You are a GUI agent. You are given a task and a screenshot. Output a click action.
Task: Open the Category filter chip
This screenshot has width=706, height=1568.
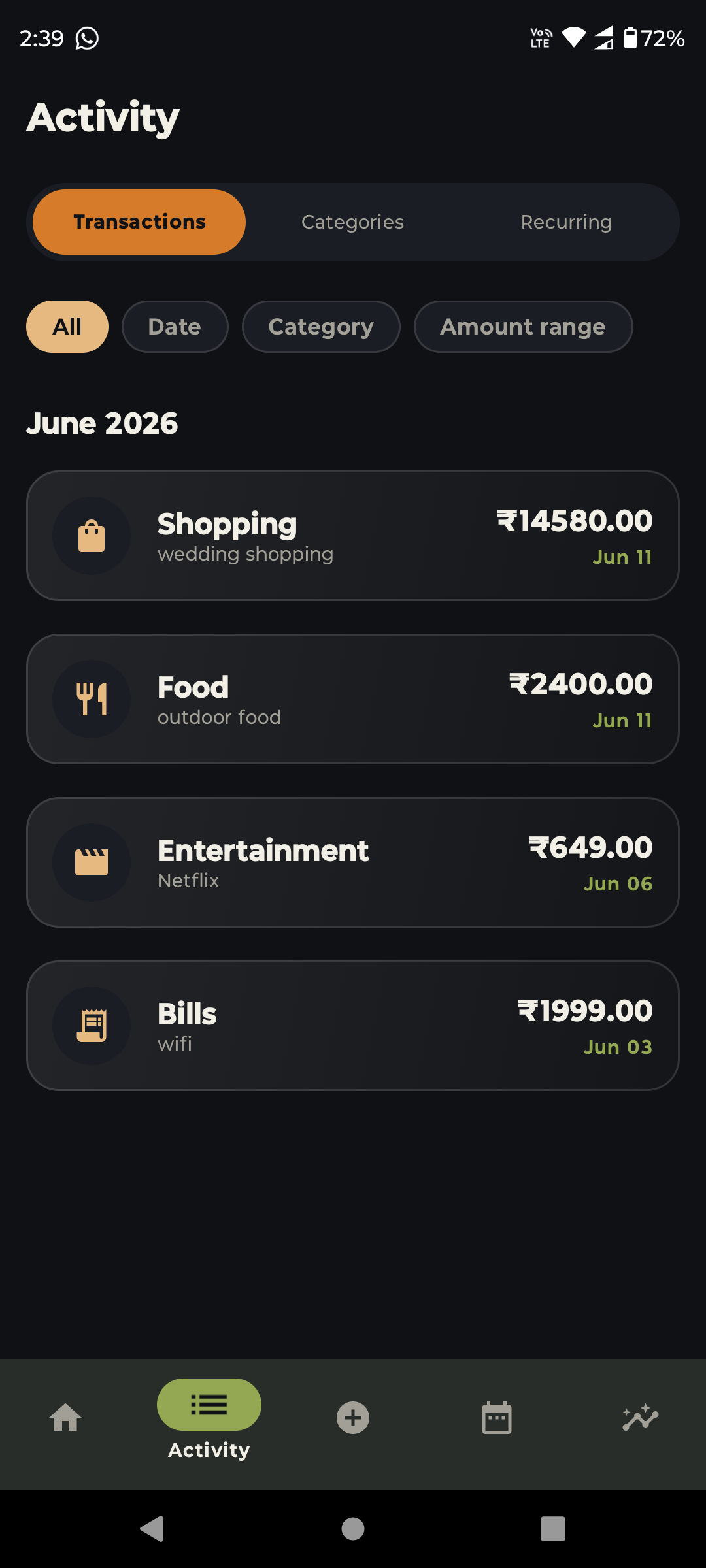coord(321,327)
